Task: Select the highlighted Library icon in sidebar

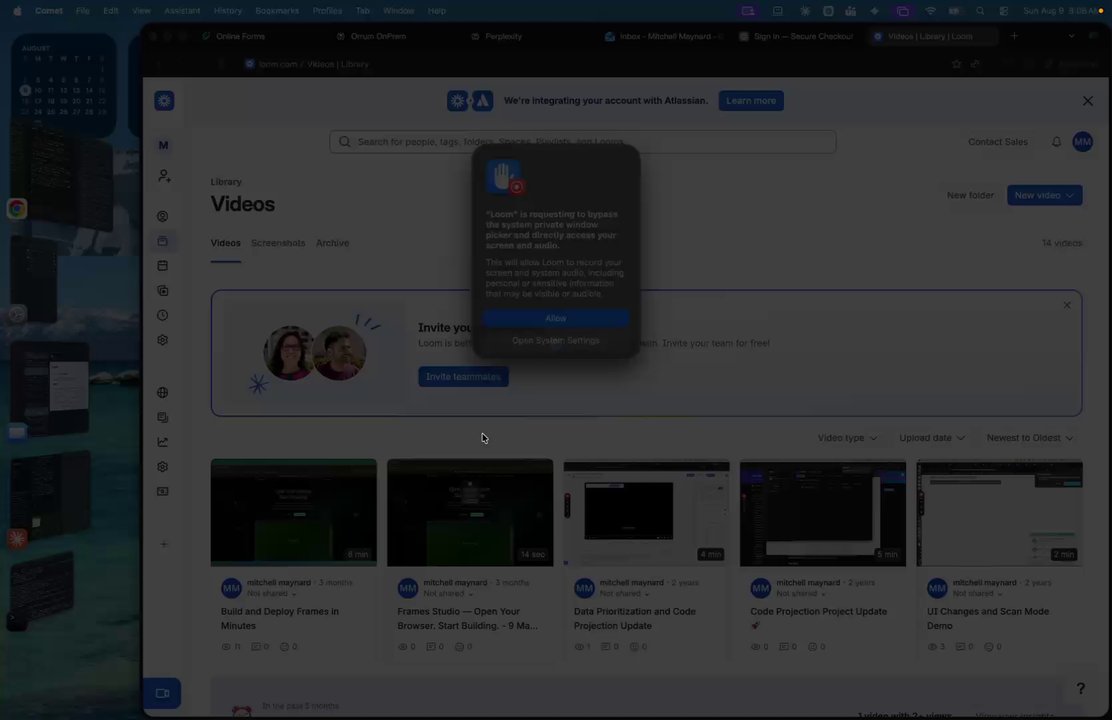Action: point(162,241)
